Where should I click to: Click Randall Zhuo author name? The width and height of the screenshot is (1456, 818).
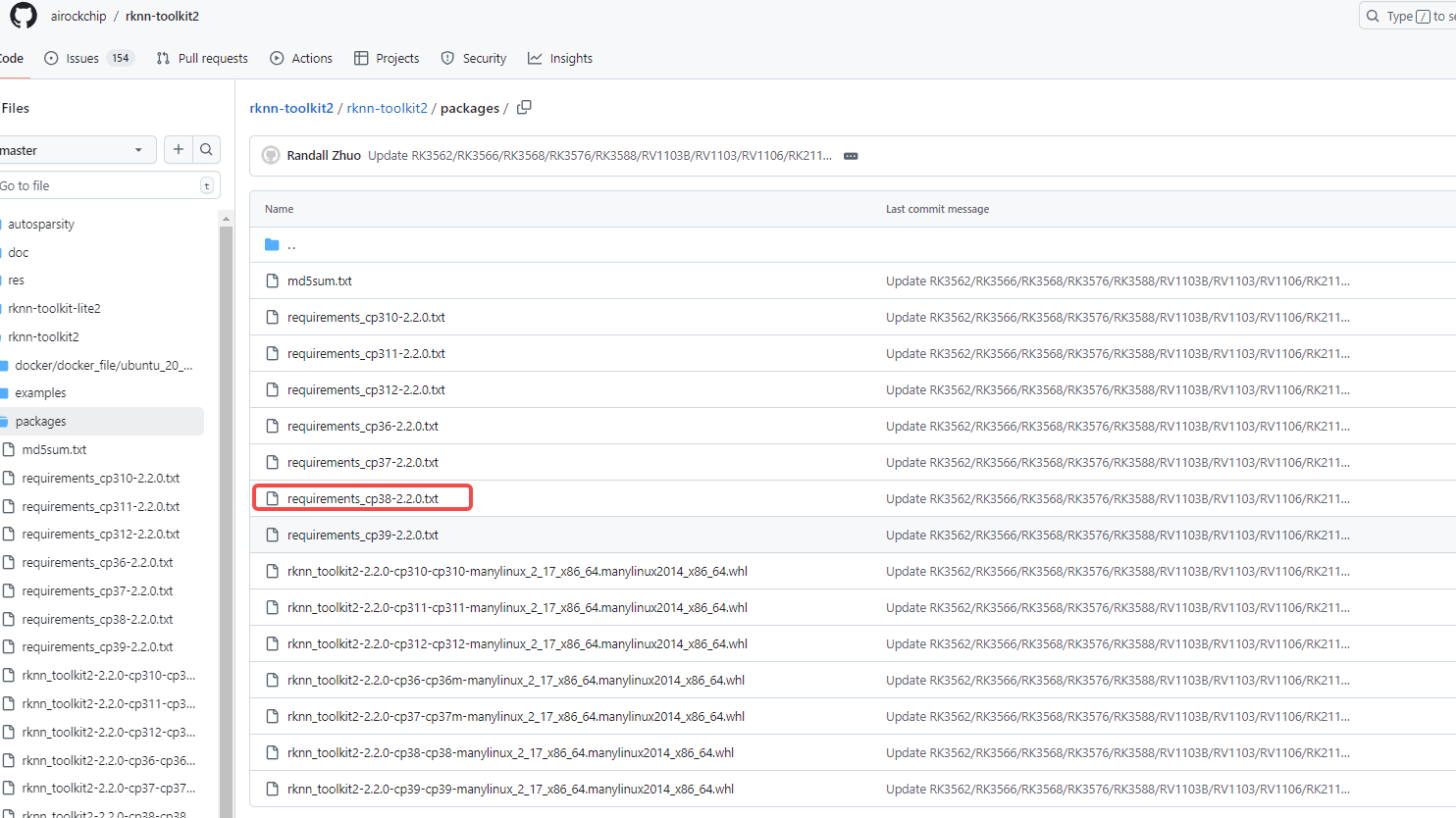324,155
